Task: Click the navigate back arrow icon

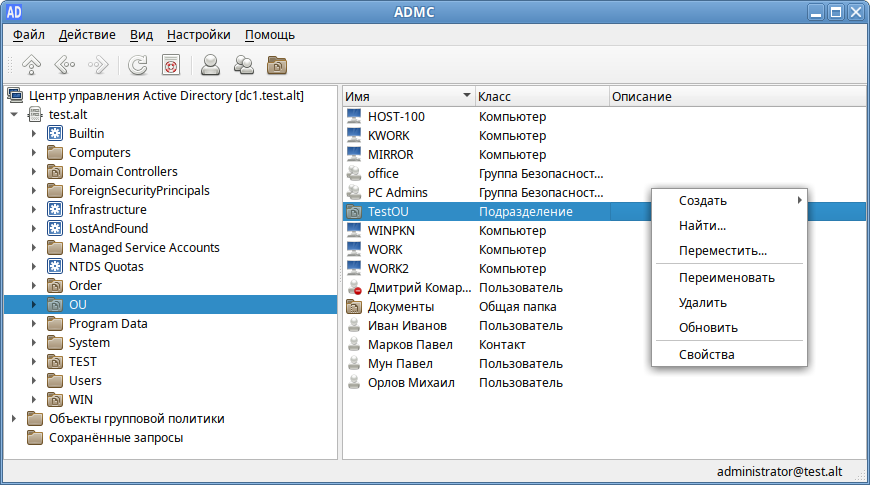Action: tap(65, 65)
